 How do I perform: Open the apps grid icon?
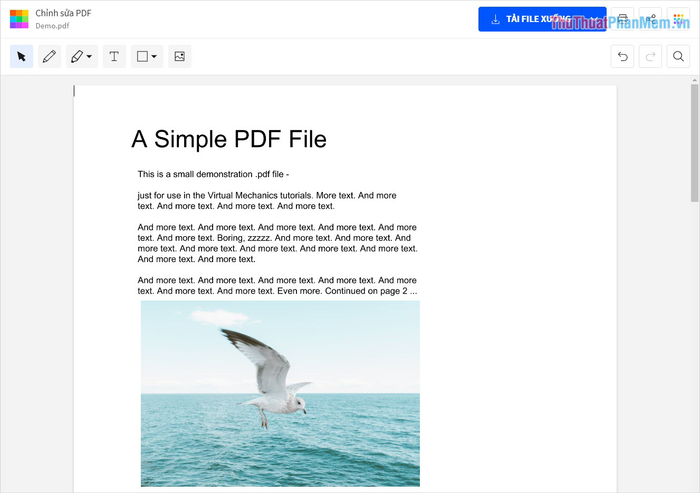pos(678,19)
